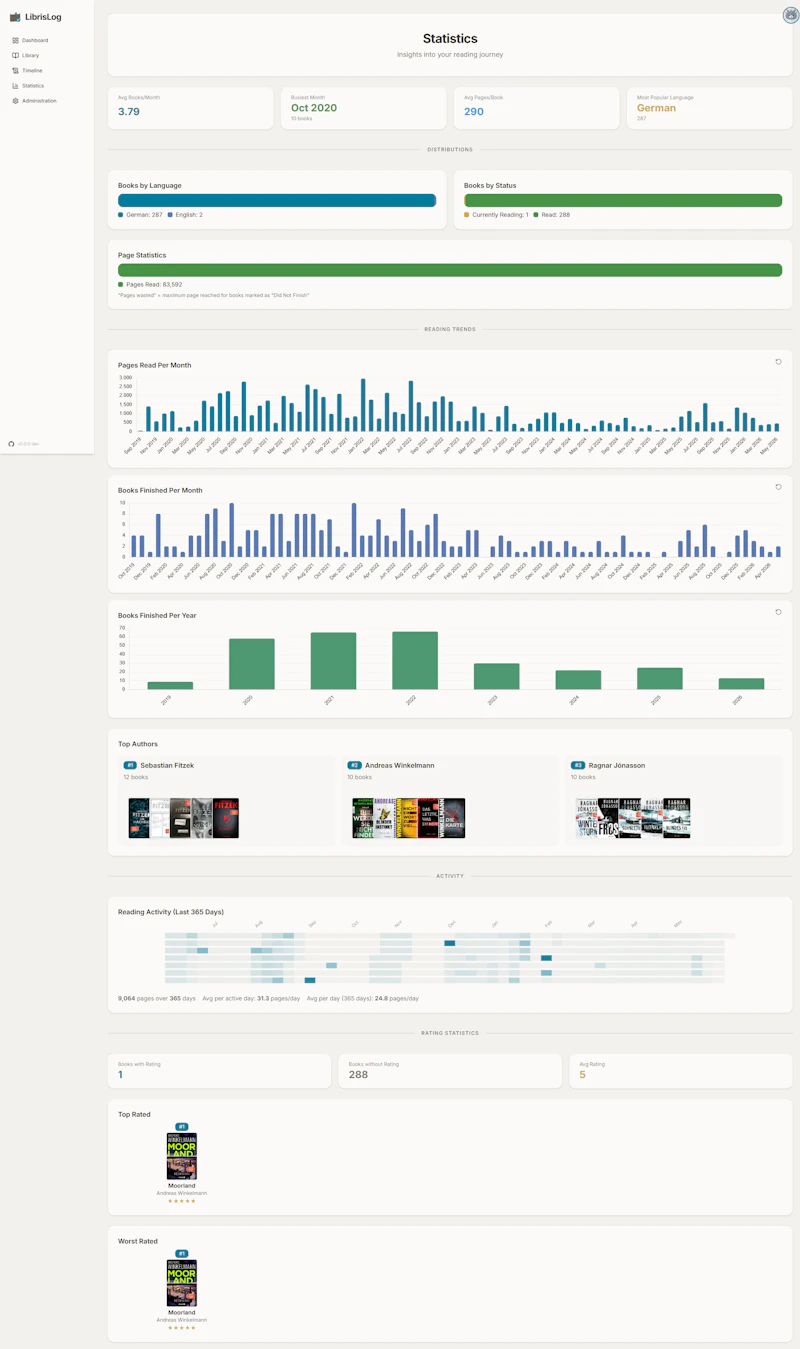Screen dimensions: 800x1349
Task: Click the star rating under Top Rated Moorland
Action: click(182, 1201)
